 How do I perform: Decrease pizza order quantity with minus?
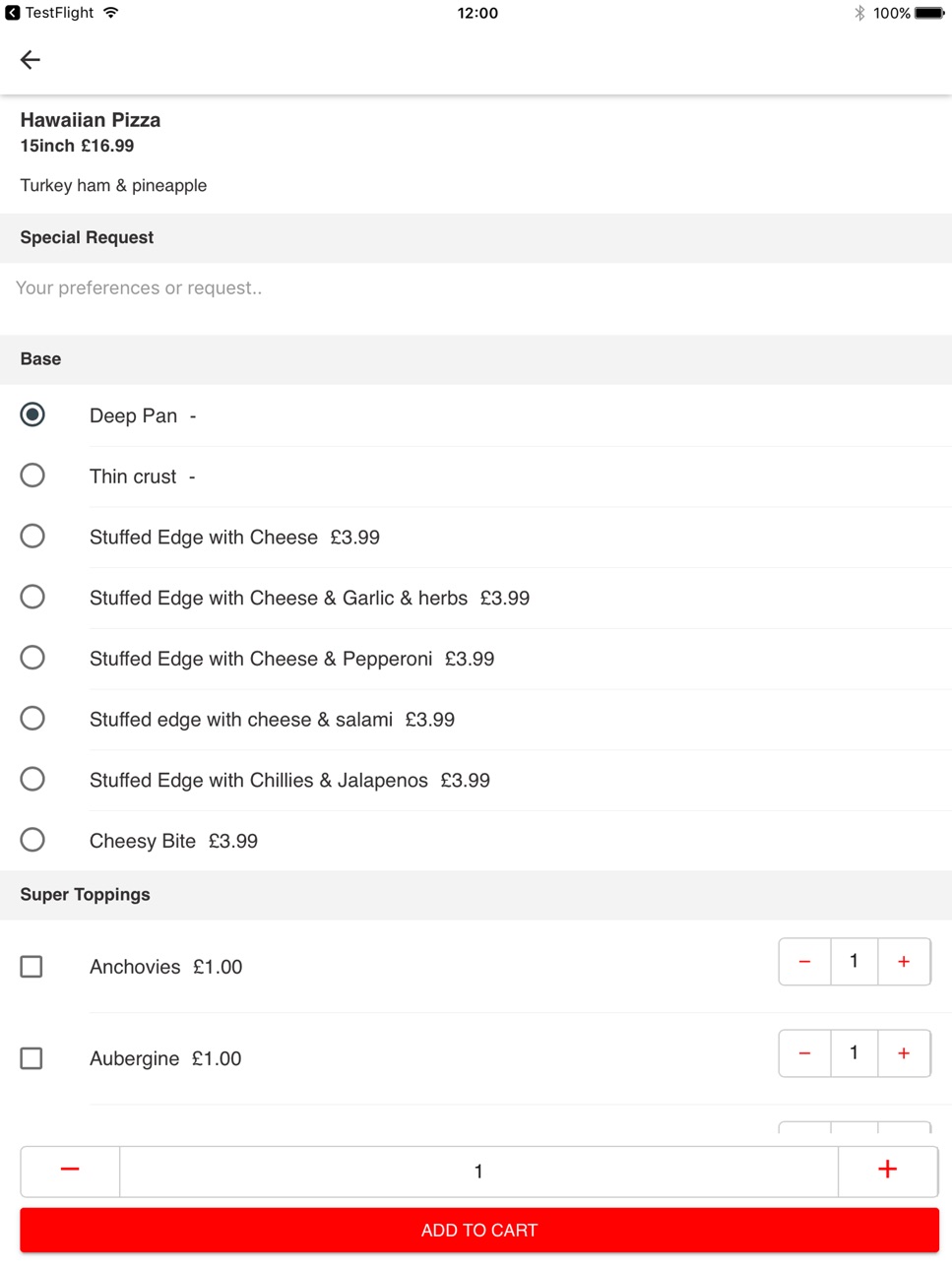point(70,1171)
